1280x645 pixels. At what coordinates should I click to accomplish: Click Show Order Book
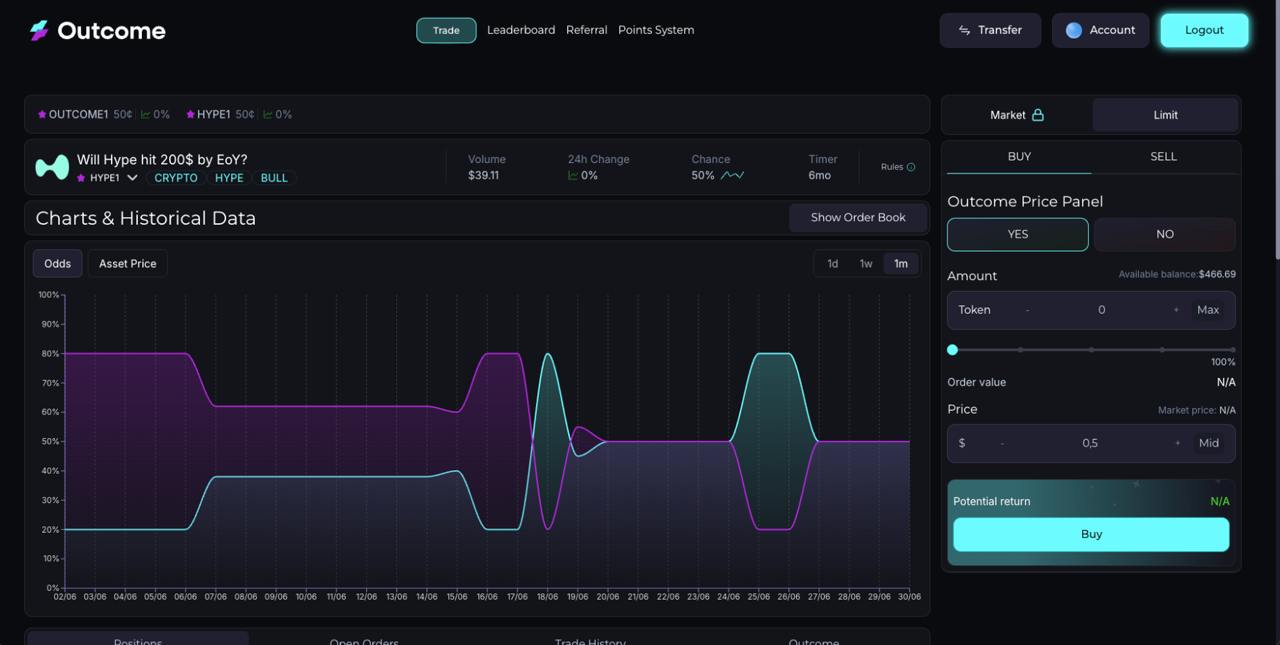(x=857, y=217)
